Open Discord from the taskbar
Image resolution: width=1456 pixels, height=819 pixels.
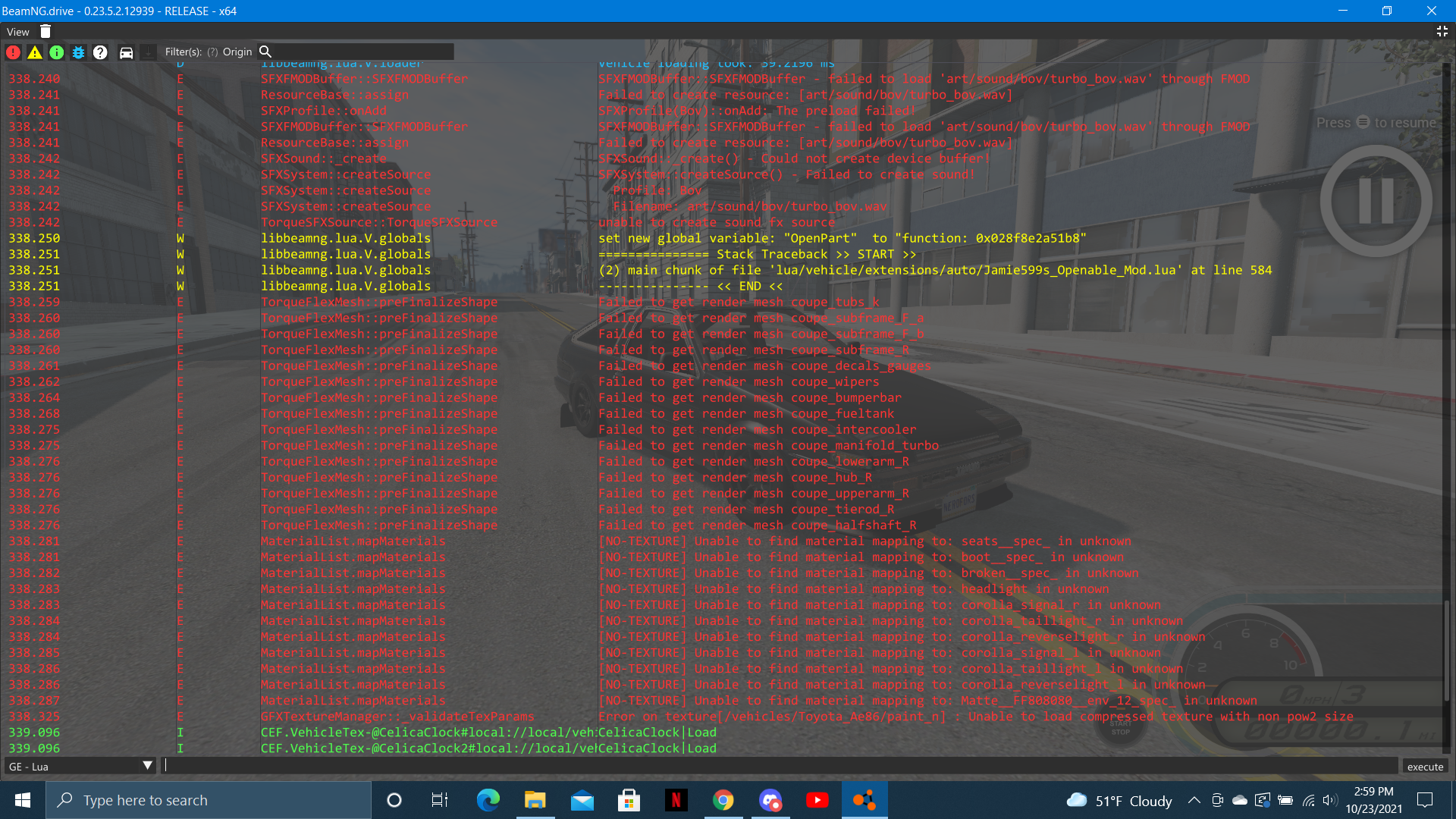(770, 800)
